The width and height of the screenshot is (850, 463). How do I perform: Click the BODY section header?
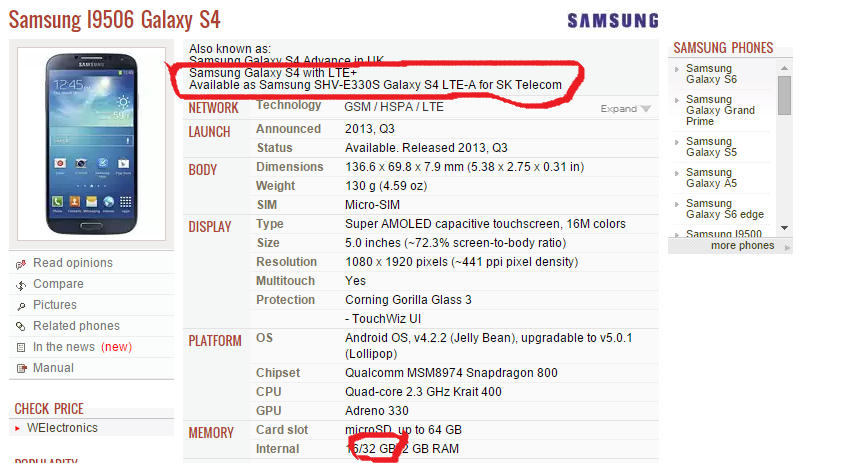203,170
